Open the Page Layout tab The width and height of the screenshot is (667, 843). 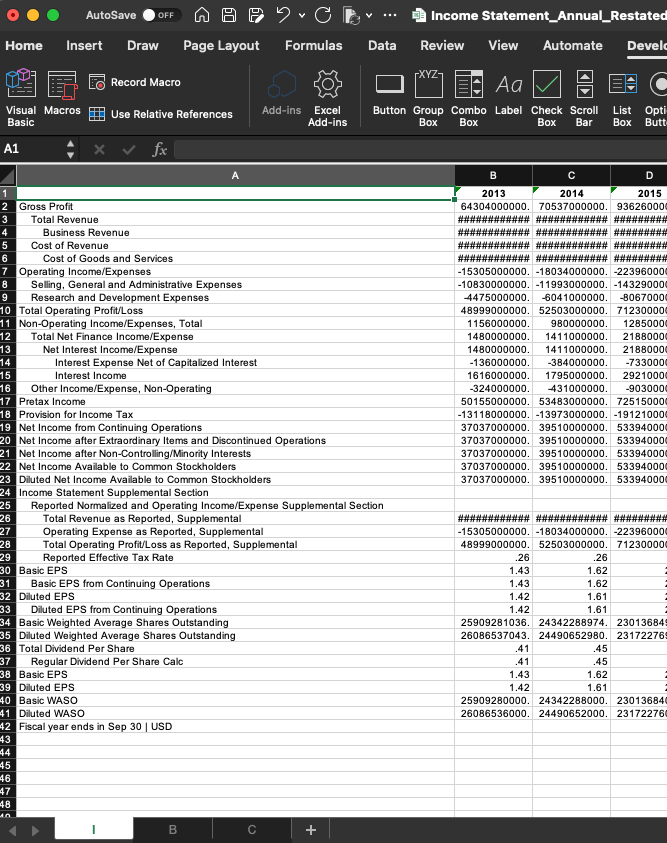[221, 46]
